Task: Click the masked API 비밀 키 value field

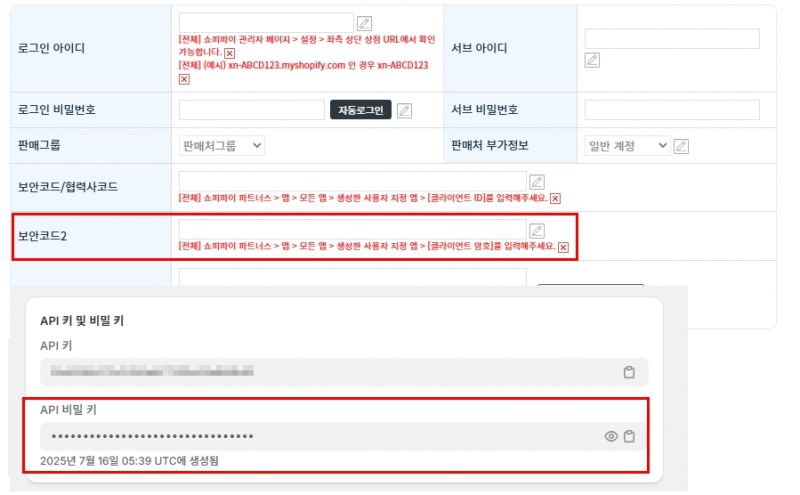Action: 344,436
